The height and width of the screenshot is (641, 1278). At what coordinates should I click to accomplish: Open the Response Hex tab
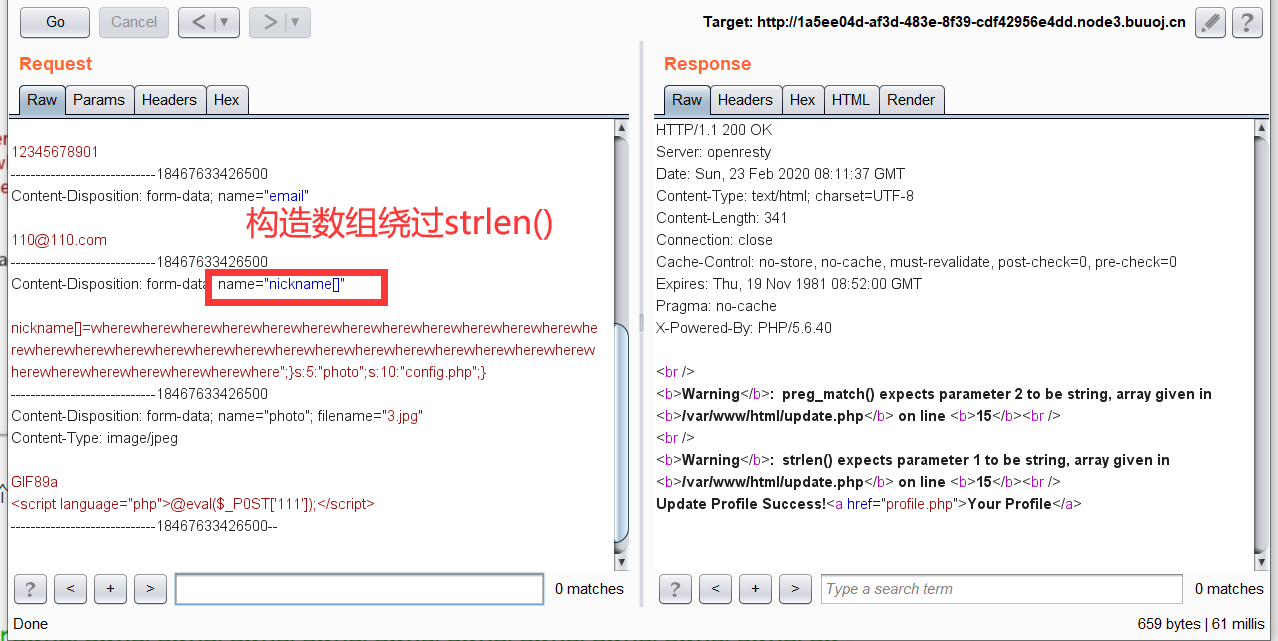click(x=802, y=100)
